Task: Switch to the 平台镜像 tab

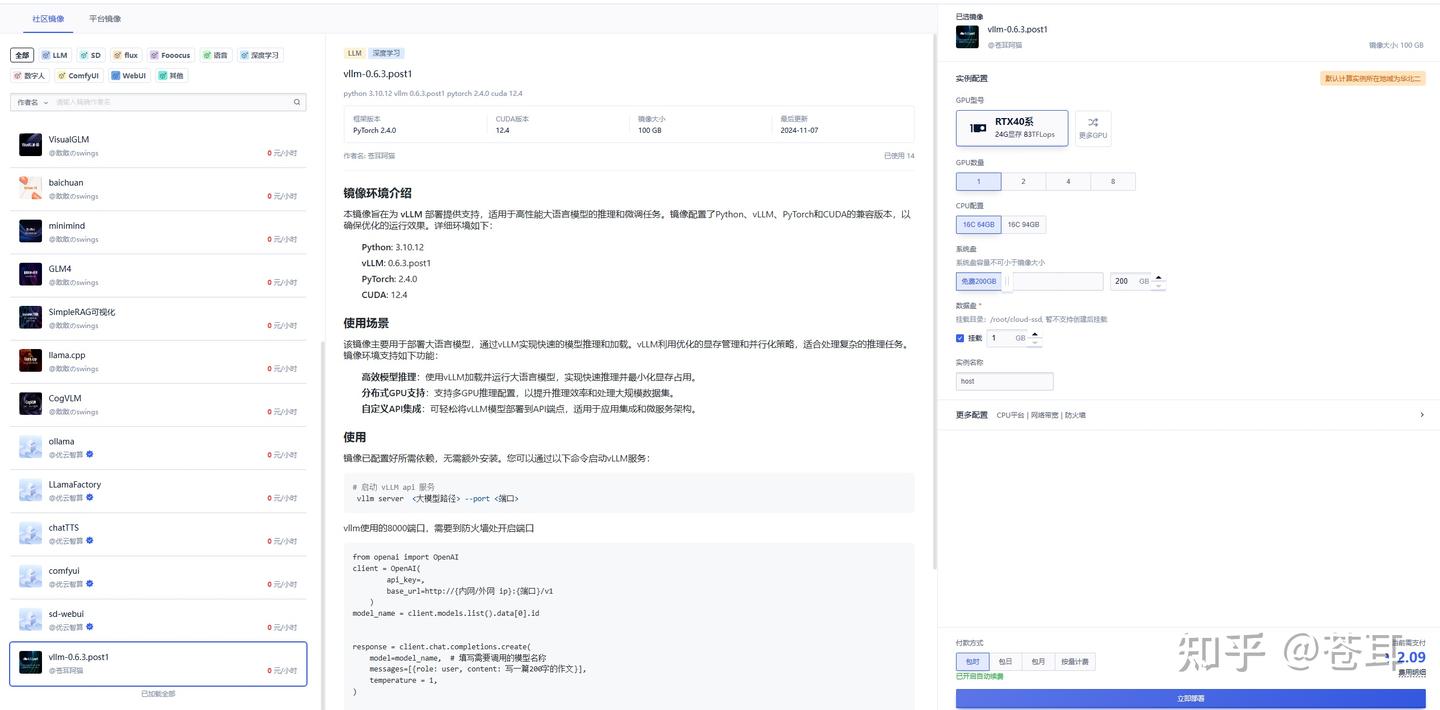Action: click(105, 19)
